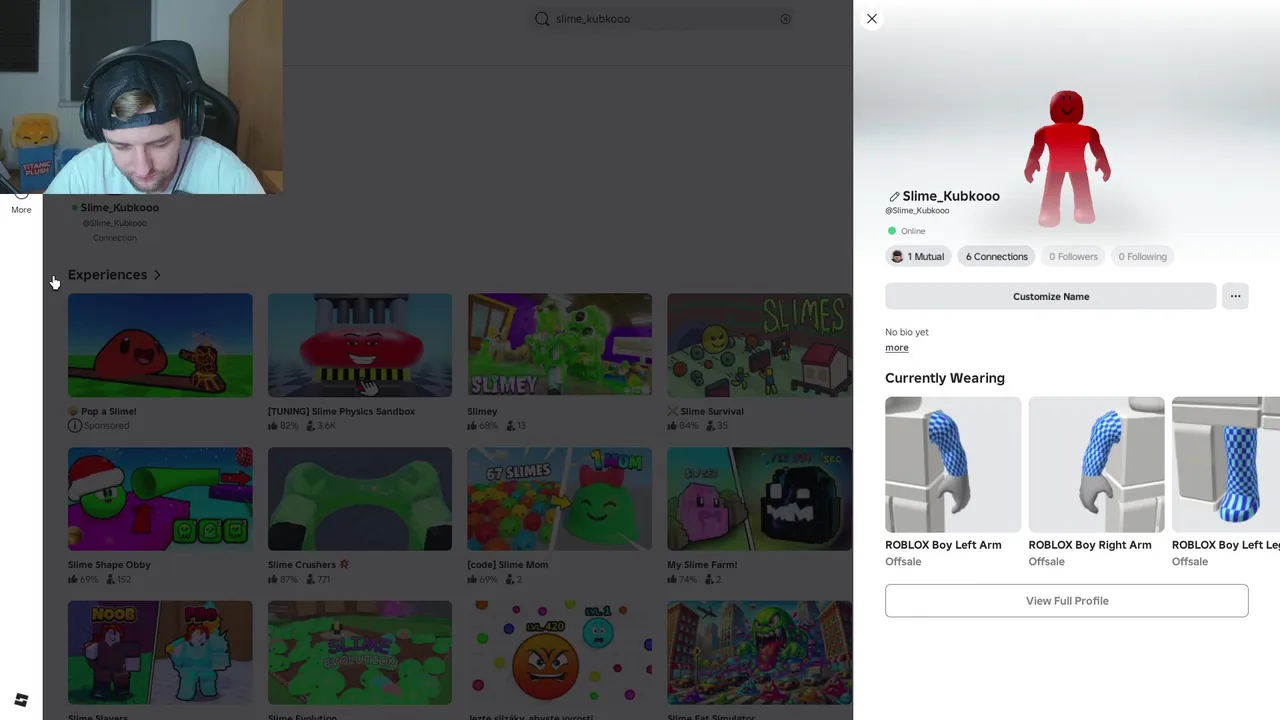1280x720 pixels.
Task: Click the red avatar 3D preview
Action: pyautogui.click(x=1066, y=158)
